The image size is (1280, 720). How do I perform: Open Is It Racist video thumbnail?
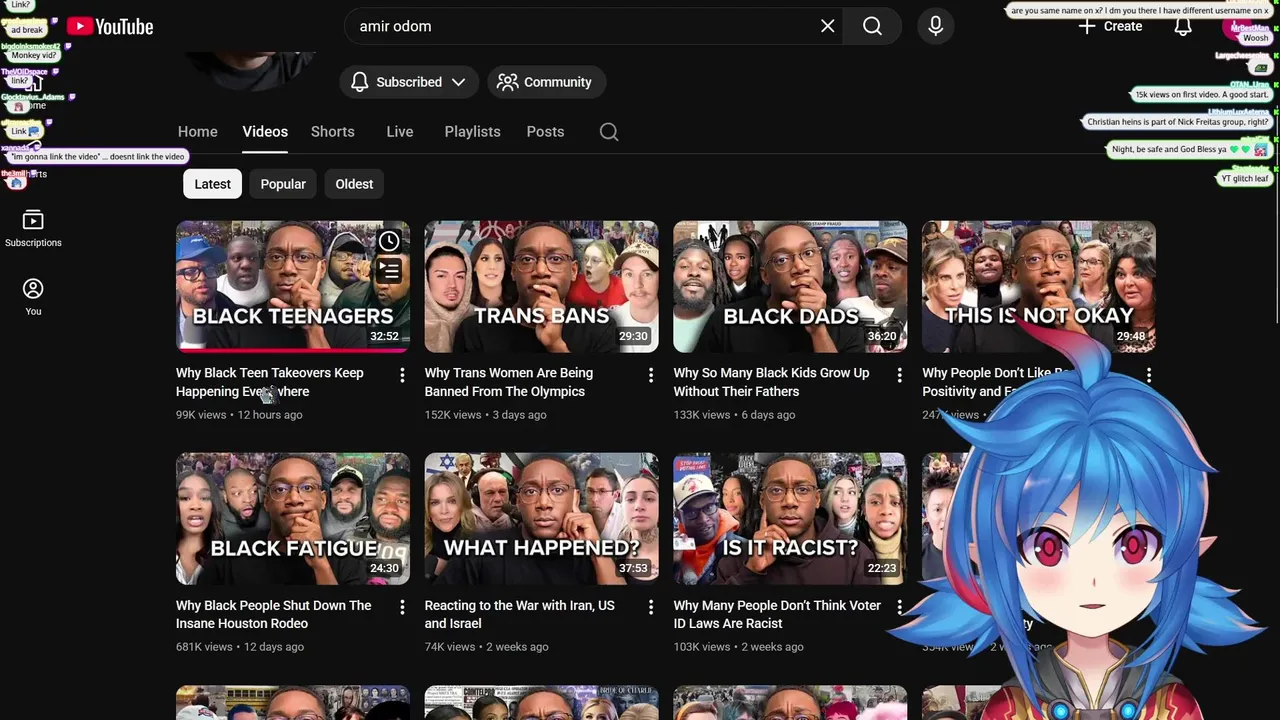pos(790,519)
